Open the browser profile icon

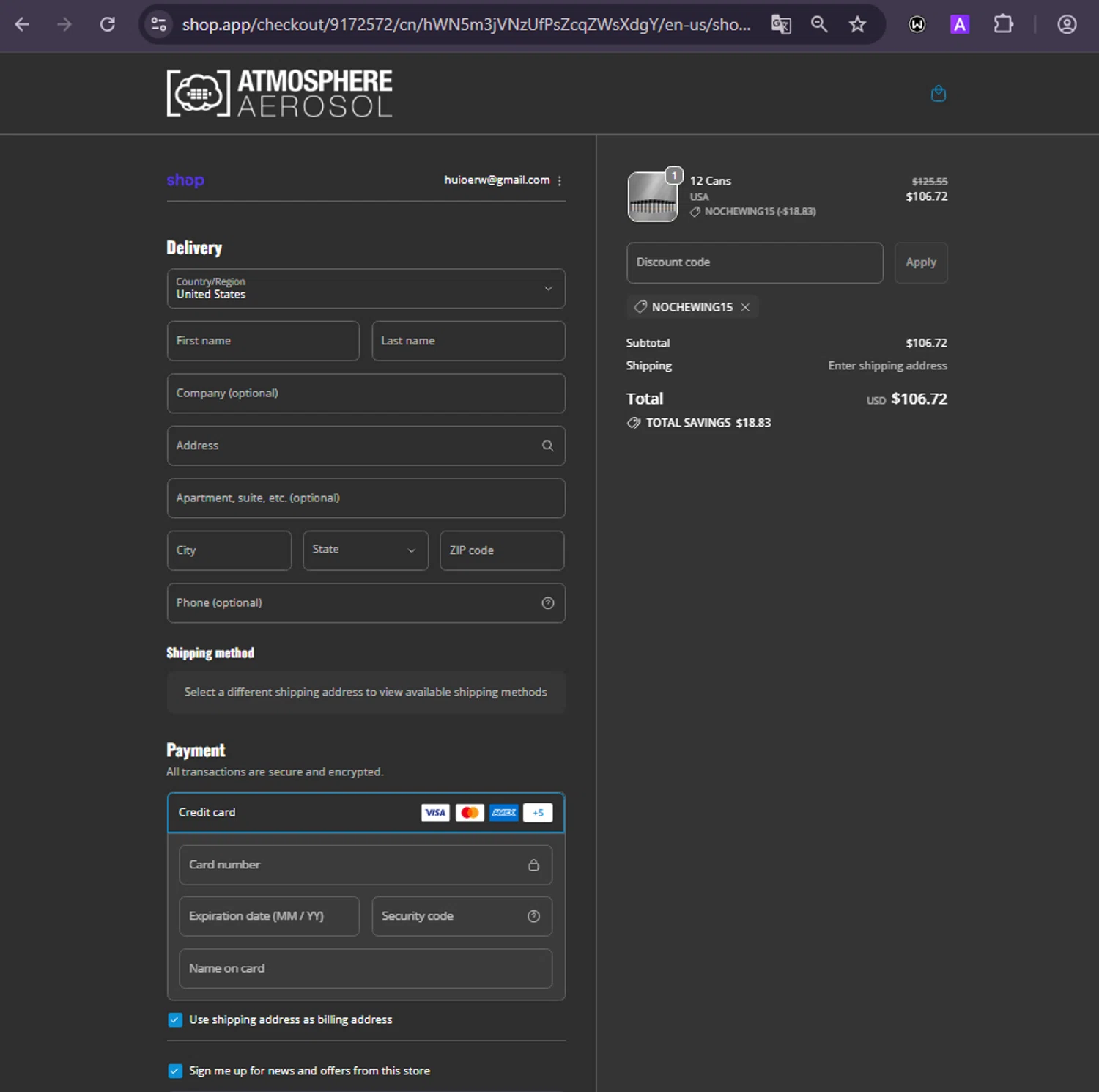(1067, 24)
